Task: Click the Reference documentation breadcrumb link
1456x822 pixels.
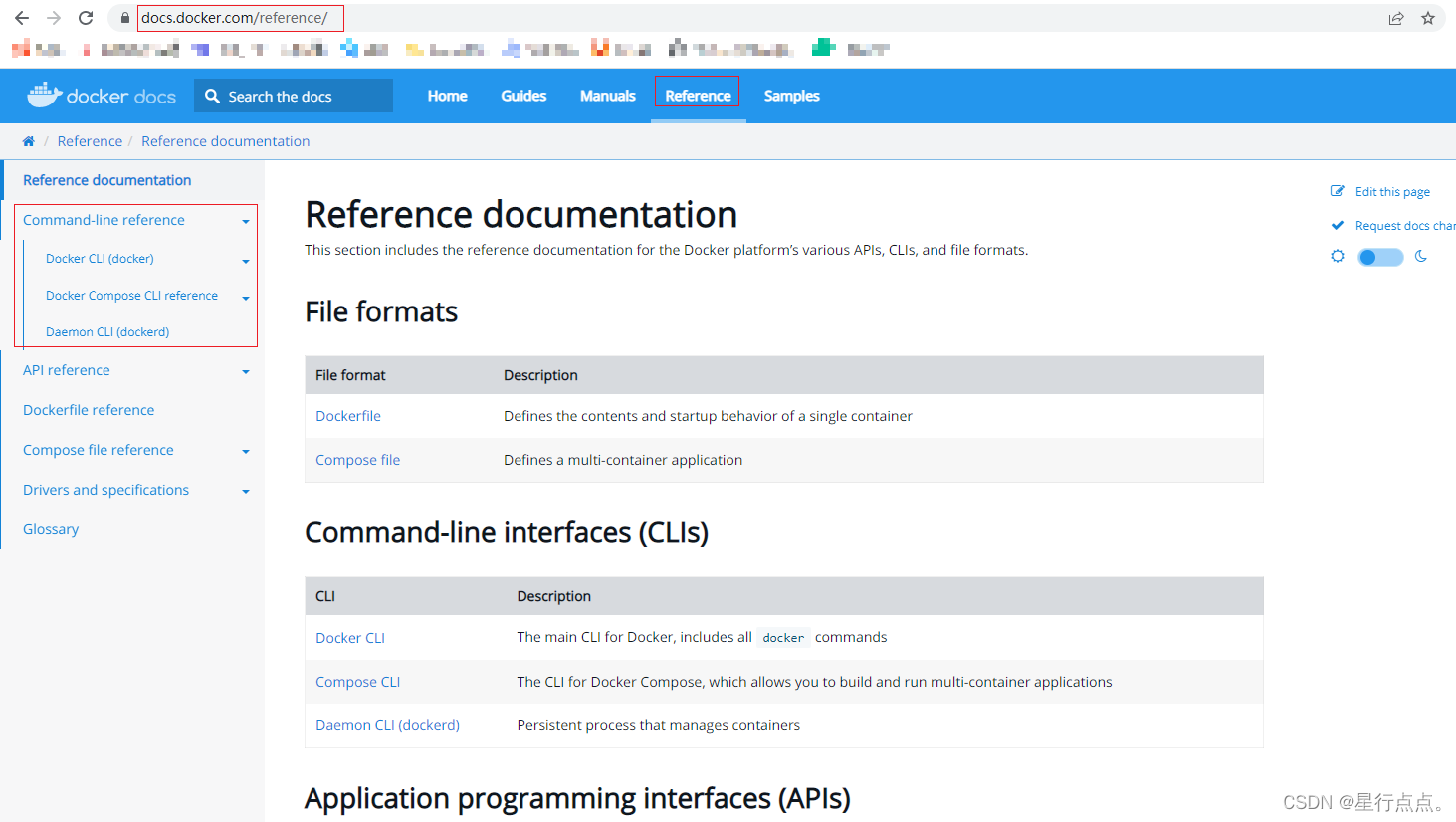Action: coord(225,141)
